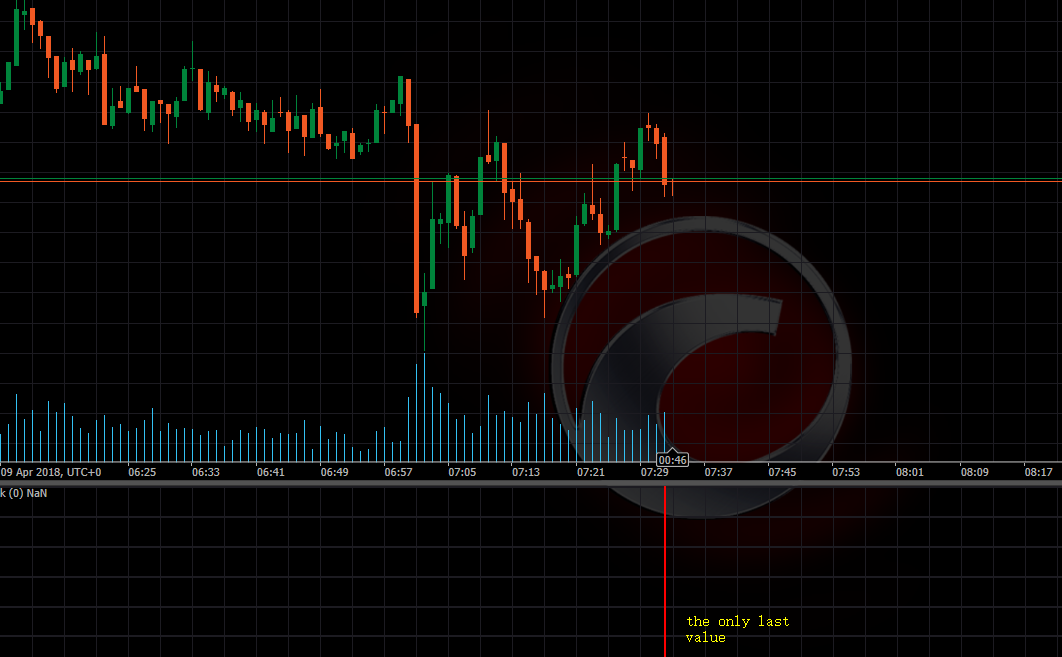This screenshot has height=657, width=1062.
Task: Click the 07:45 label on the time axis
Action: tap(782, 472)
